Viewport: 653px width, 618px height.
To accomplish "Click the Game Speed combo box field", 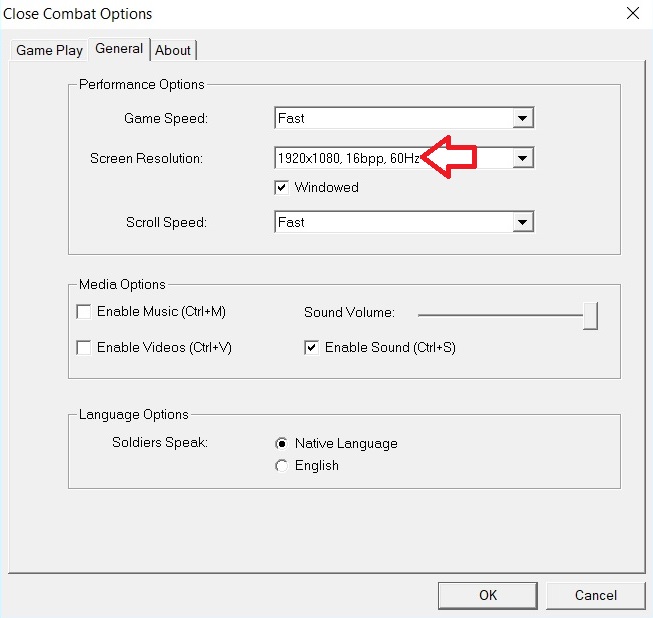I will (404, 118).
